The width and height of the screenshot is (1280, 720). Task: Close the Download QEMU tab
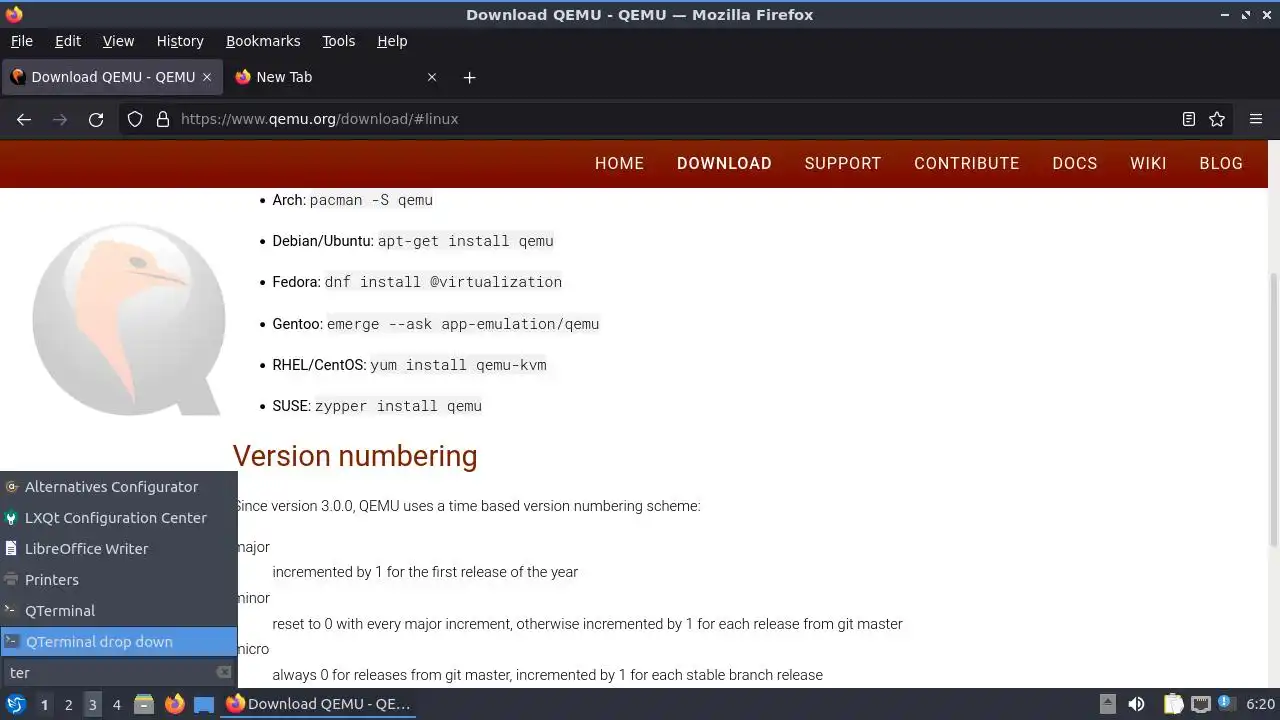(x=207, y=77)
